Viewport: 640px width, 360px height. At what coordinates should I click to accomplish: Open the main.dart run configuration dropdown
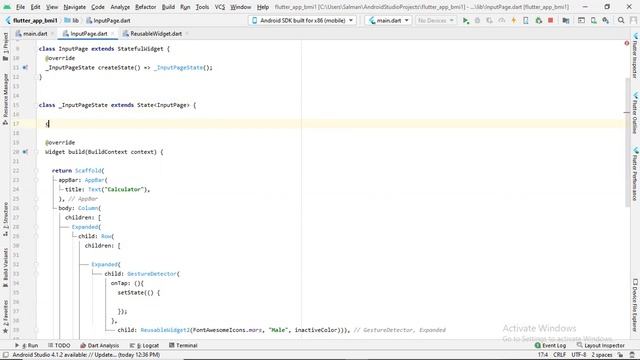(x=388, y=20)
